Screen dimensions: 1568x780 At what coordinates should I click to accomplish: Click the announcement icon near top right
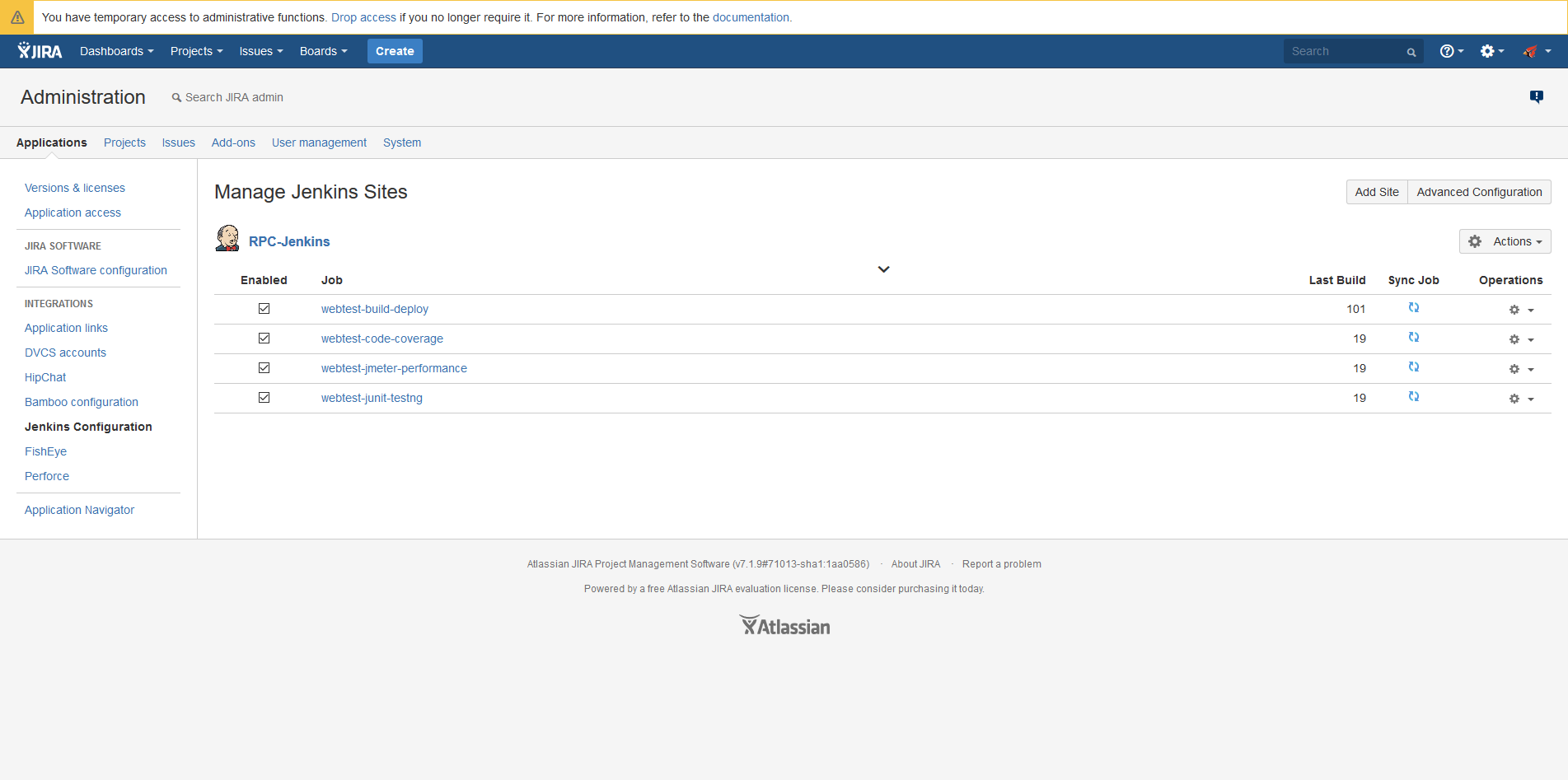[x=1536, y=96]
